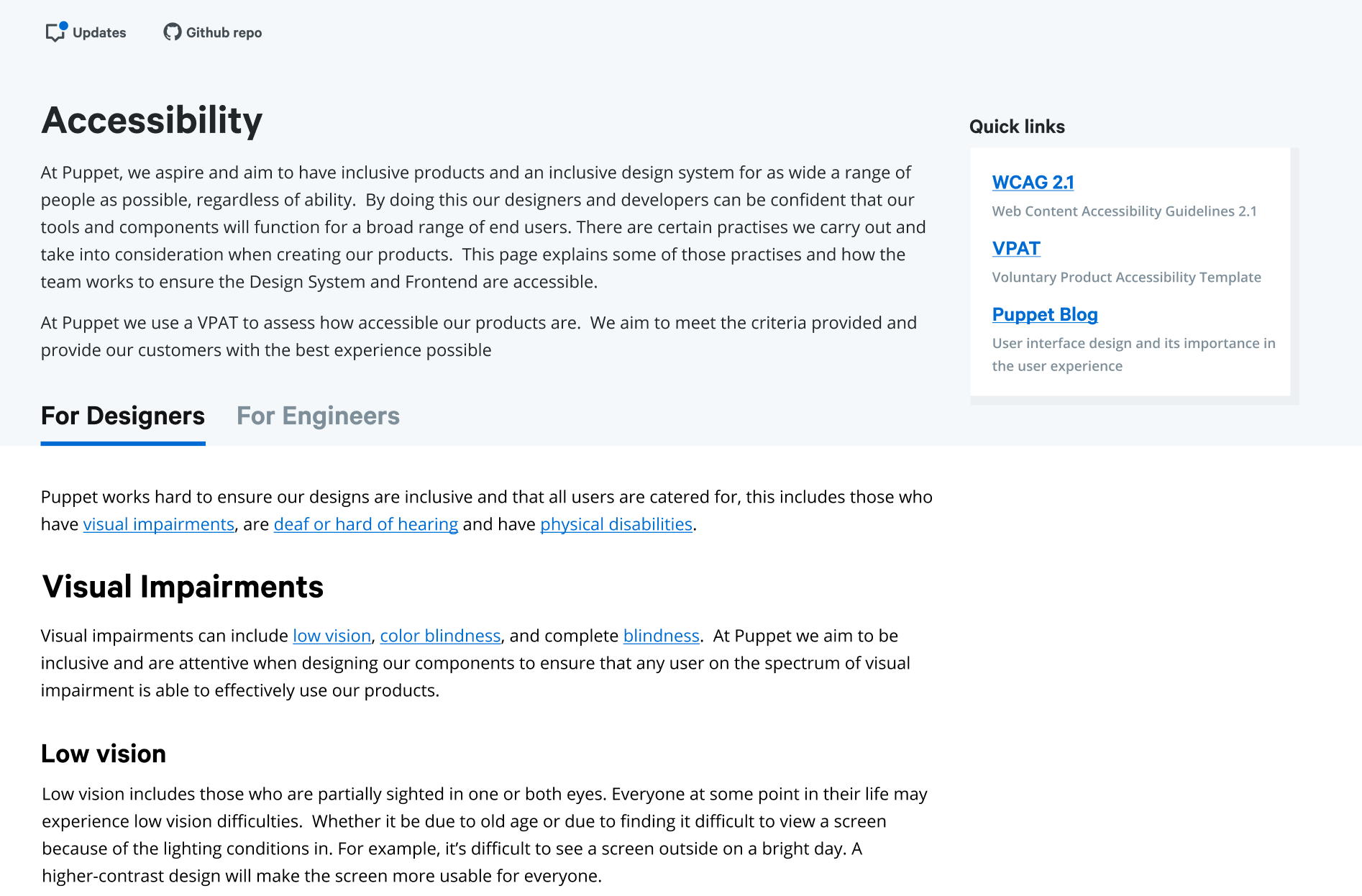Image resolution: width=1362 pixels, height=896 pixels.
Task: Open the Updates text link
Action: click(x=99, y=33)
